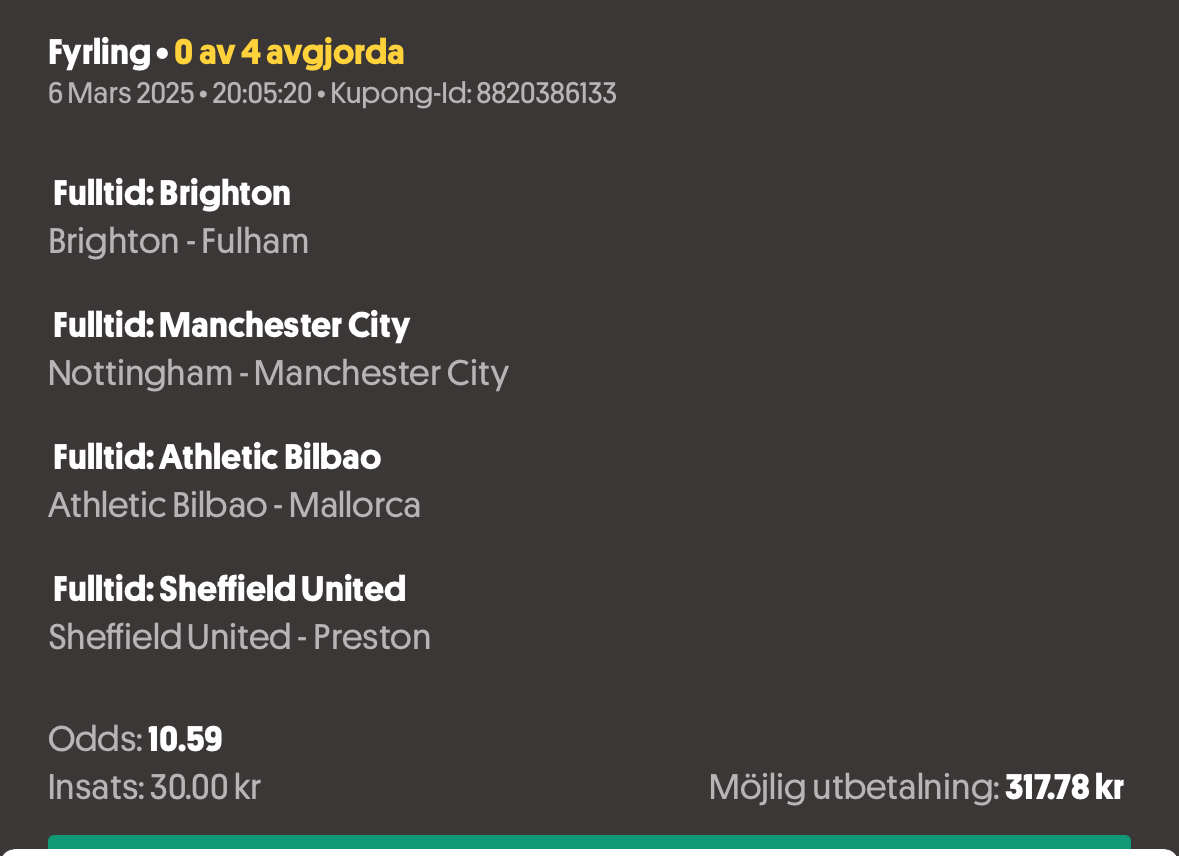Select the '0 av 4 avgjorda' status text
1179x856 pixels.
(289, 53)
